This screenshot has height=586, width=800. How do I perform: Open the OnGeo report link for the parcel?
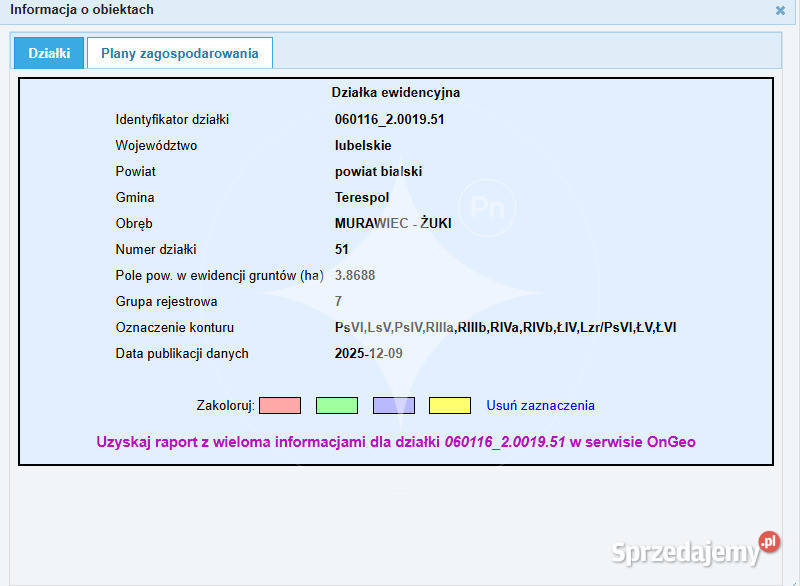coord(395,441)
